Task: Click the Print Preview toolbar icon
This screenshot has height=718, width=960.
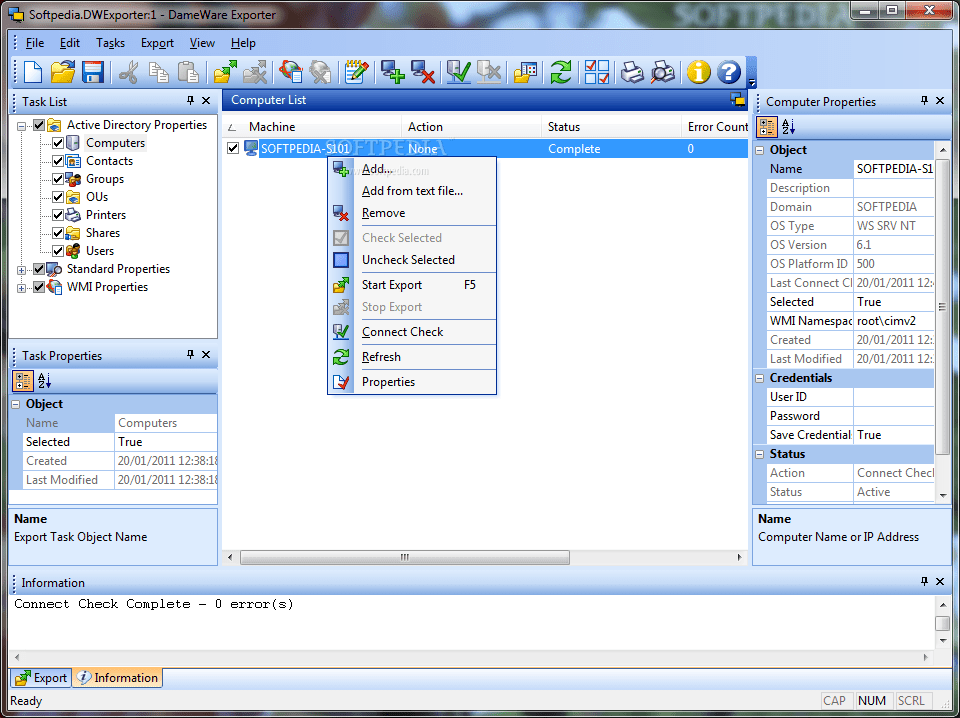Action: (662, 72)
